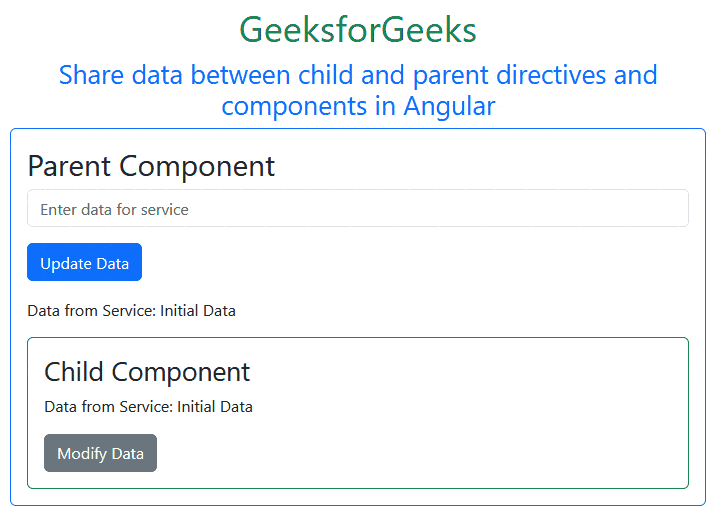Click the word 'parent' in the blue subtitle
The image size is (722, 532).
[x=450, y=75]
